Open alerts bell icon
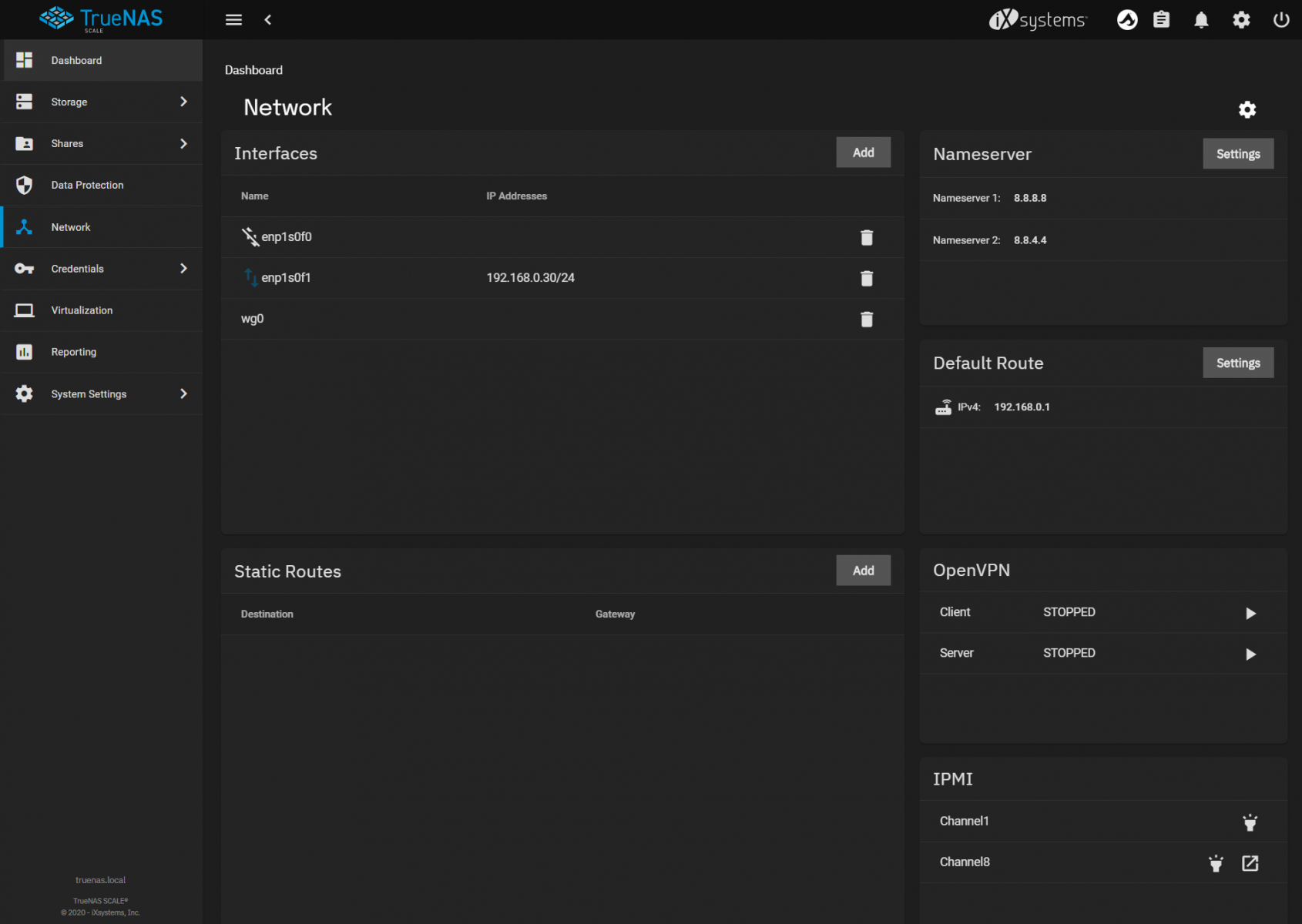 pos(1201,20)
